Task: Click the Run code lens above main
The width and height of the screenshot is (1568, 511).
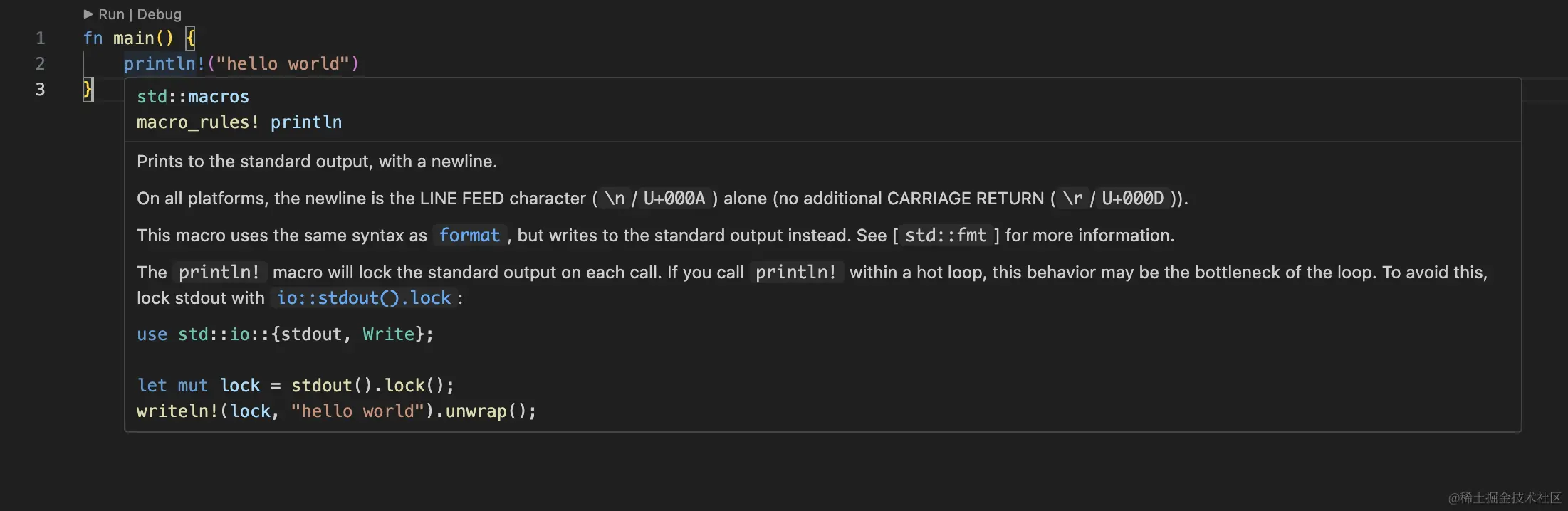Action: pos(112,14)
